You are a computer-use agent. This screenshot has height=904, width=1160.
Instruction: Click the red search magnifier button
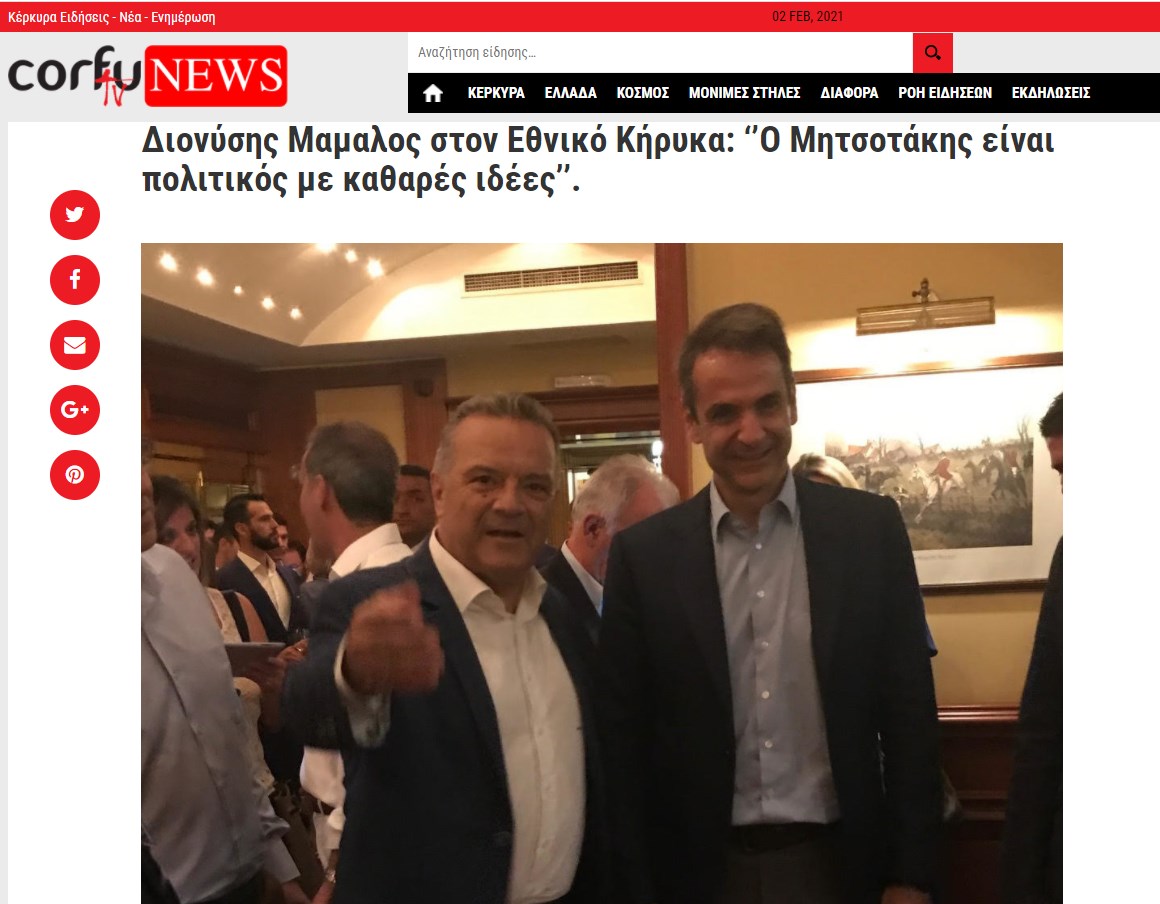(932, 53)
